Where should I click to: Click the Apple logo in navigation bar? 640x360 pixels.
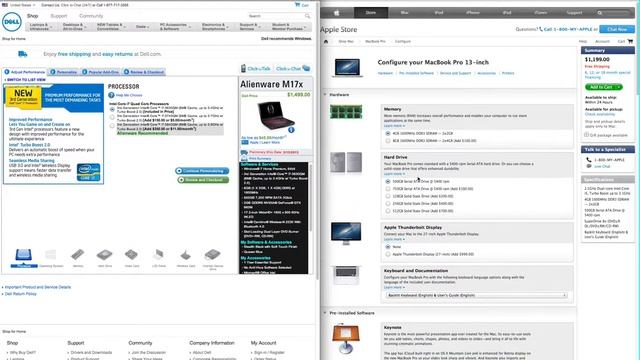tap(337, 13)
